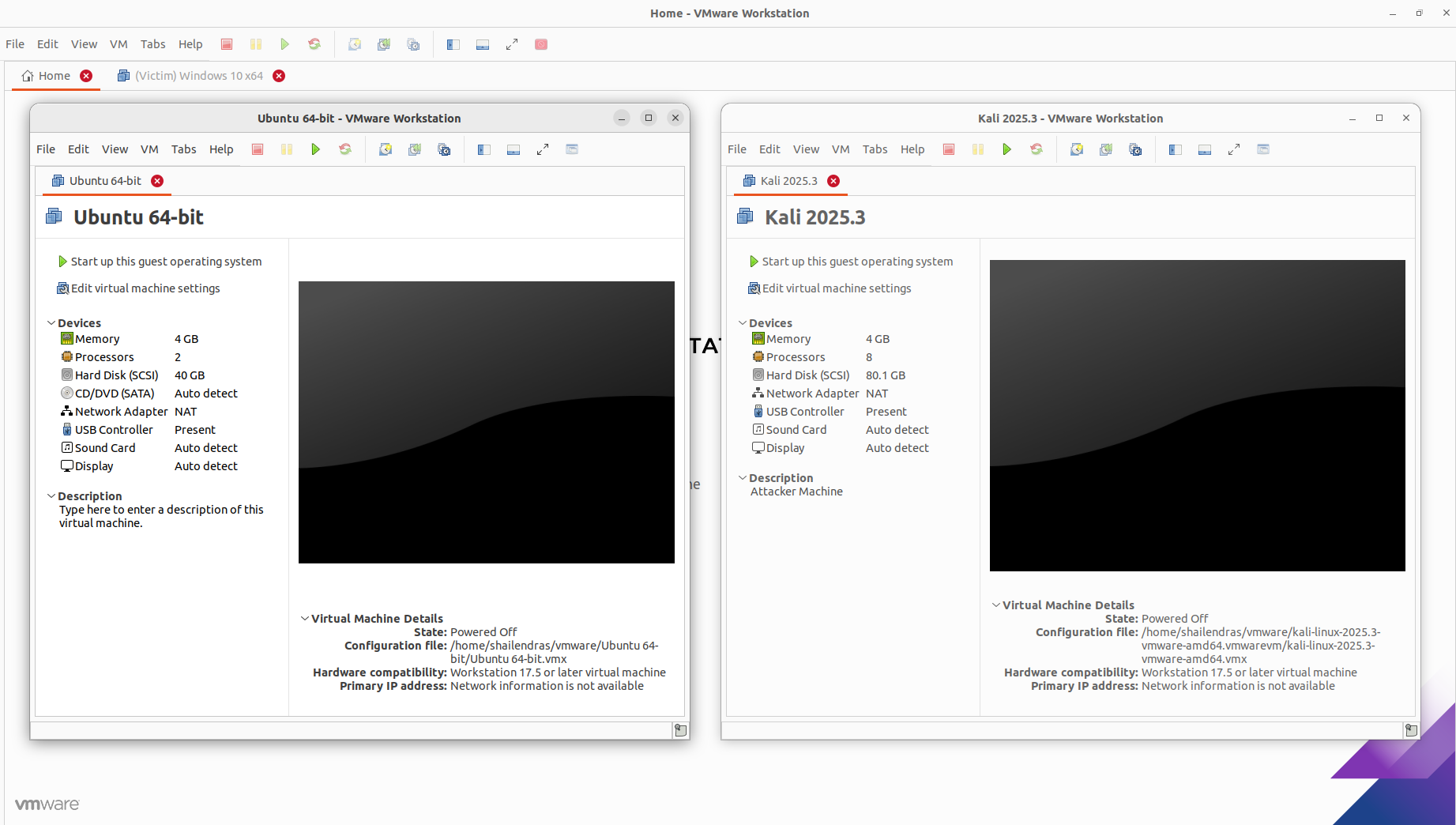Image resolution: width=1456 pixels, height=825 pixels.
Task: Click the restart icon in Ubuntu window toolbar
Action: pos(345,149)
